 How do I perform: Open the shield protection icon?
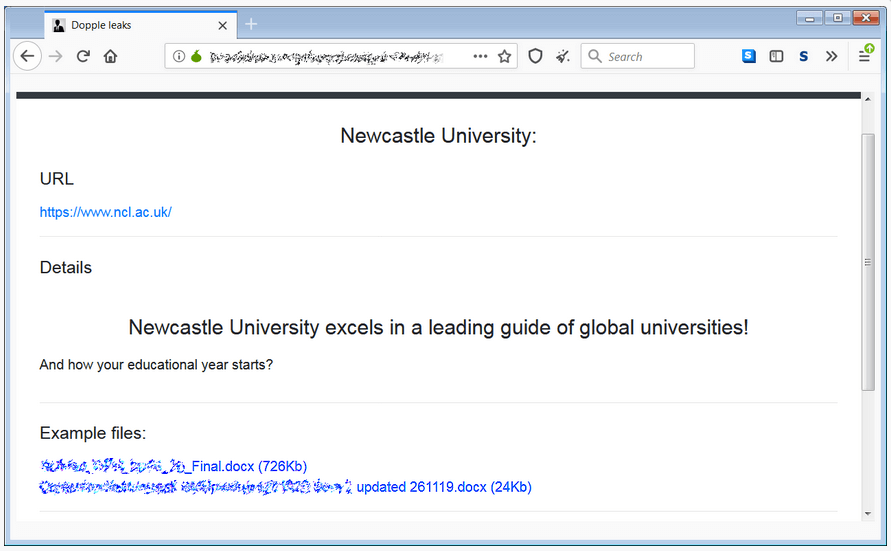[535, 57]
